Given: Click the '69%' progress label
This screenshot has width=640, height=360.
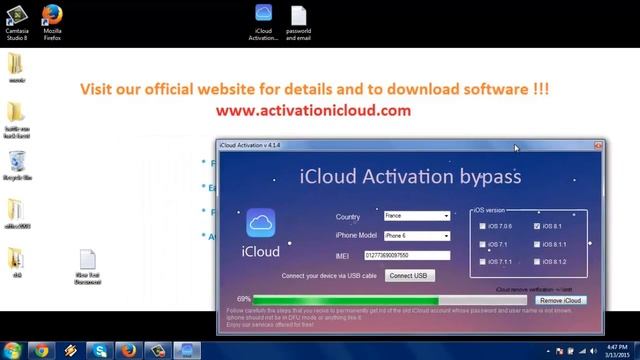Looking at the screenshot, I should click(x=244, y=299).
